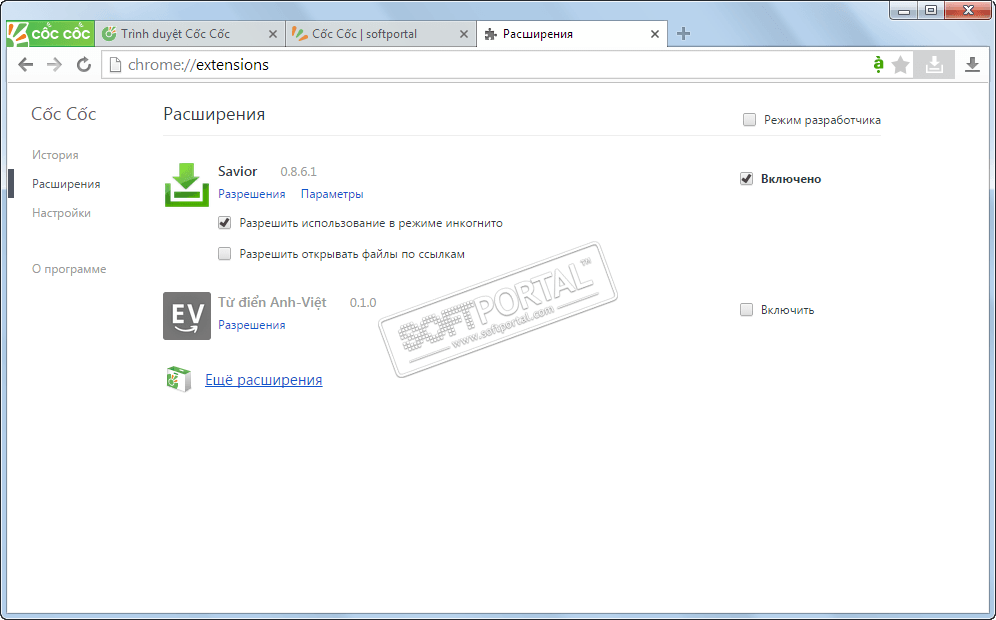The image size is (996, 620).
Task: Open downloads with the toolbar arrow icon
Action: pyautogui.click(x=972, y=65)
